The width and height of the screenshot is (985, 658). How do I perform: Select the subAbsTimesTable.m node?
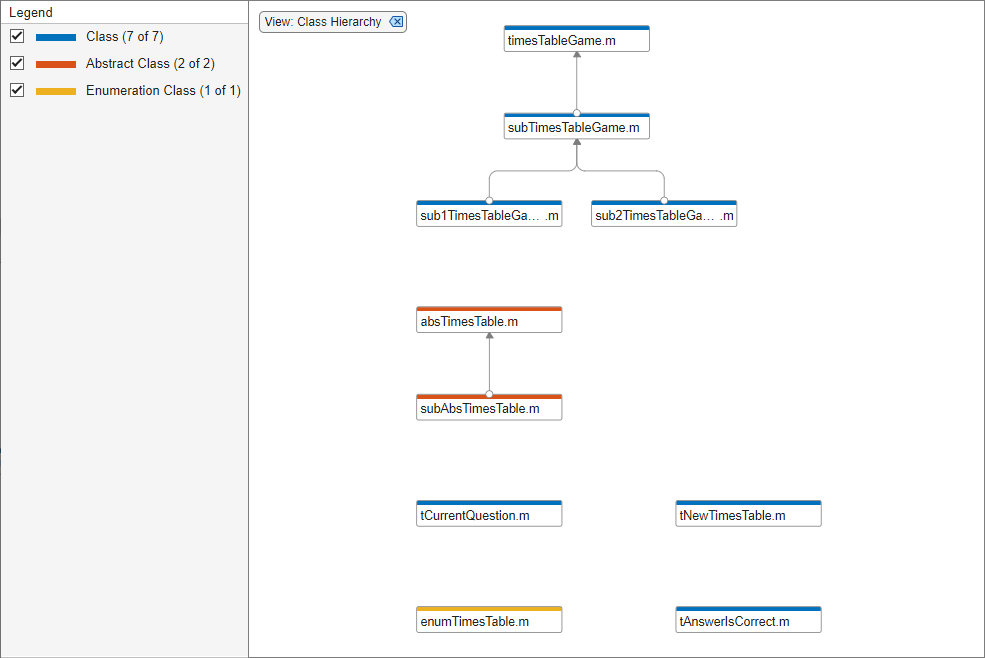489,408
